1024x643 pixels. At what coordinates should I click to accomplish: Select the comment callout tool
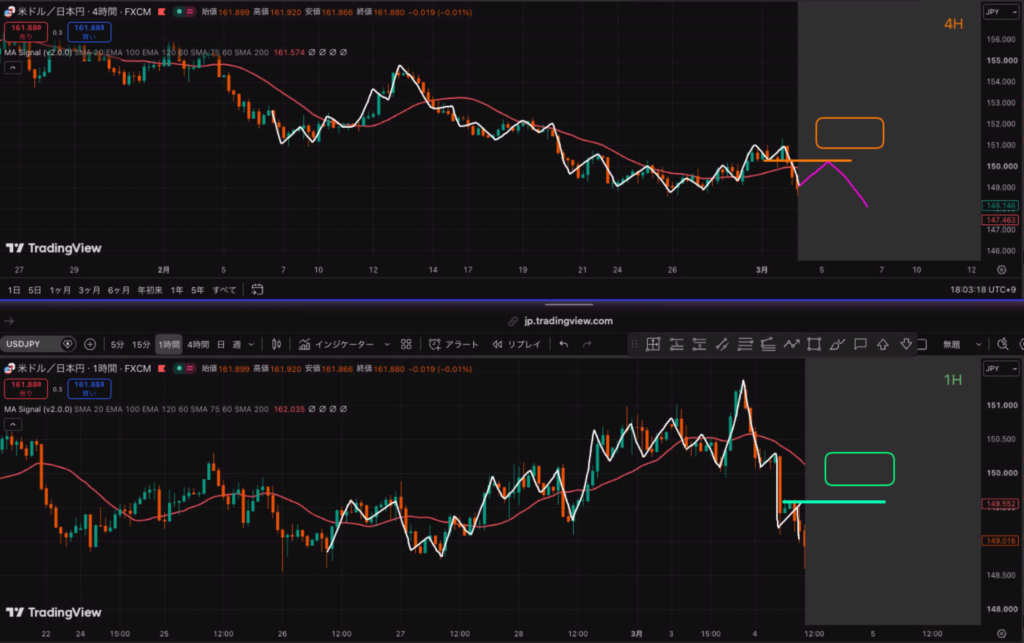860,344
